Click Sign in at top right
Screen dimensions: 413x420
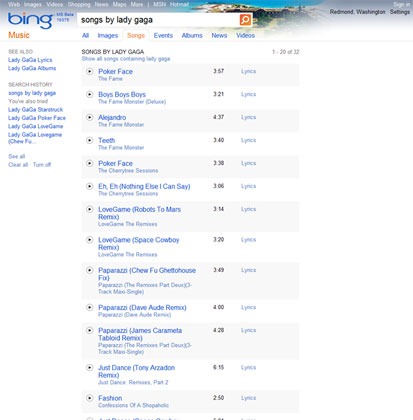pos(402,4)
